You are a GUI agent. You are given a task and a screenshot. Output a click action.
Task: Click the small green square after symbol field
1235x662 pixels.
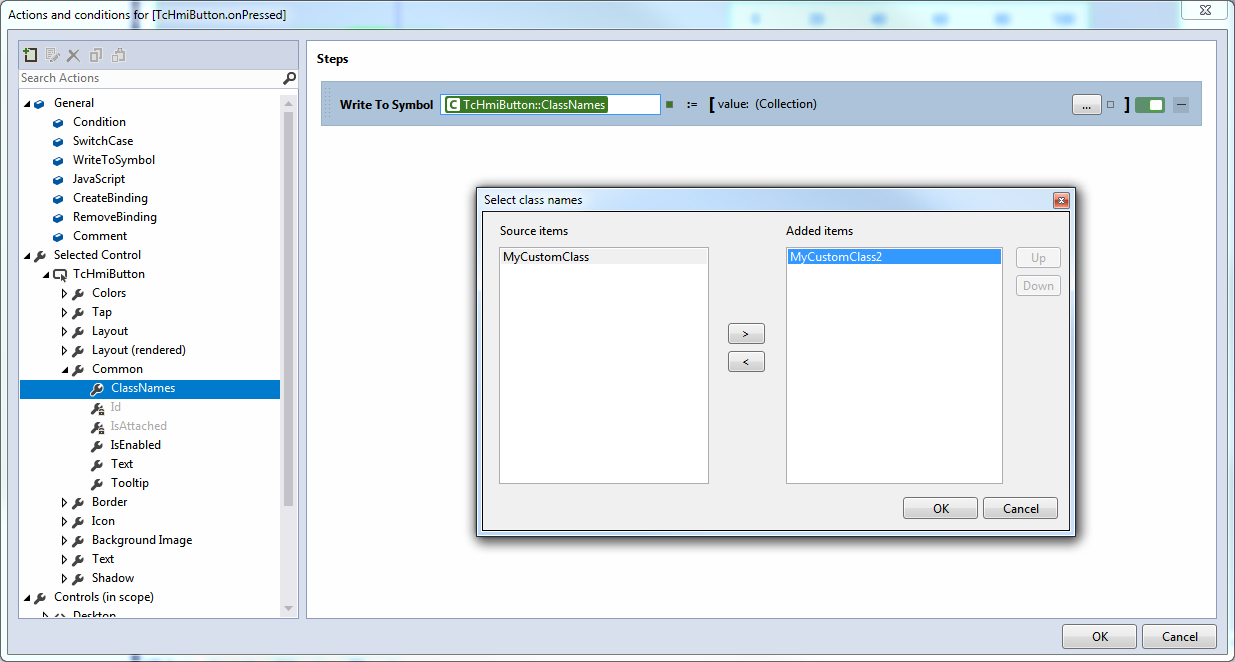(669, 104)
